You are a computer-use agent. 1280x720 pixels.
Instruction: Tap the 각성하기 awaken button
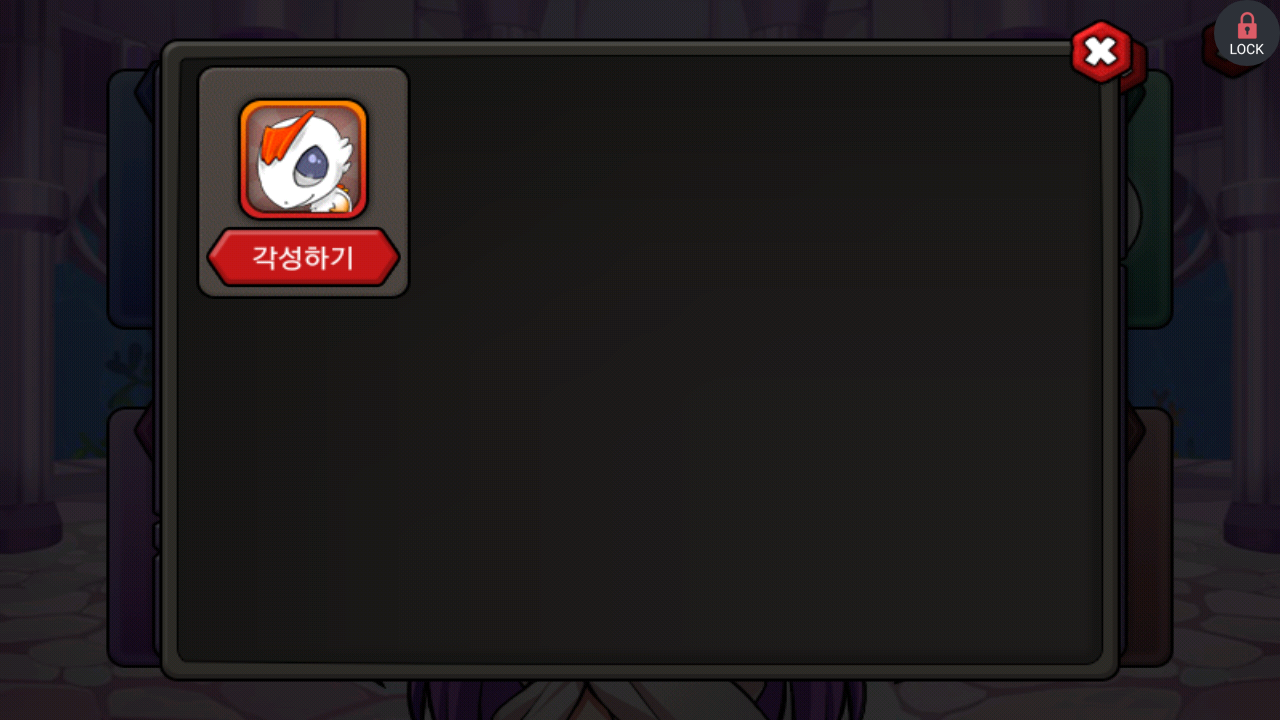point(303,257)
